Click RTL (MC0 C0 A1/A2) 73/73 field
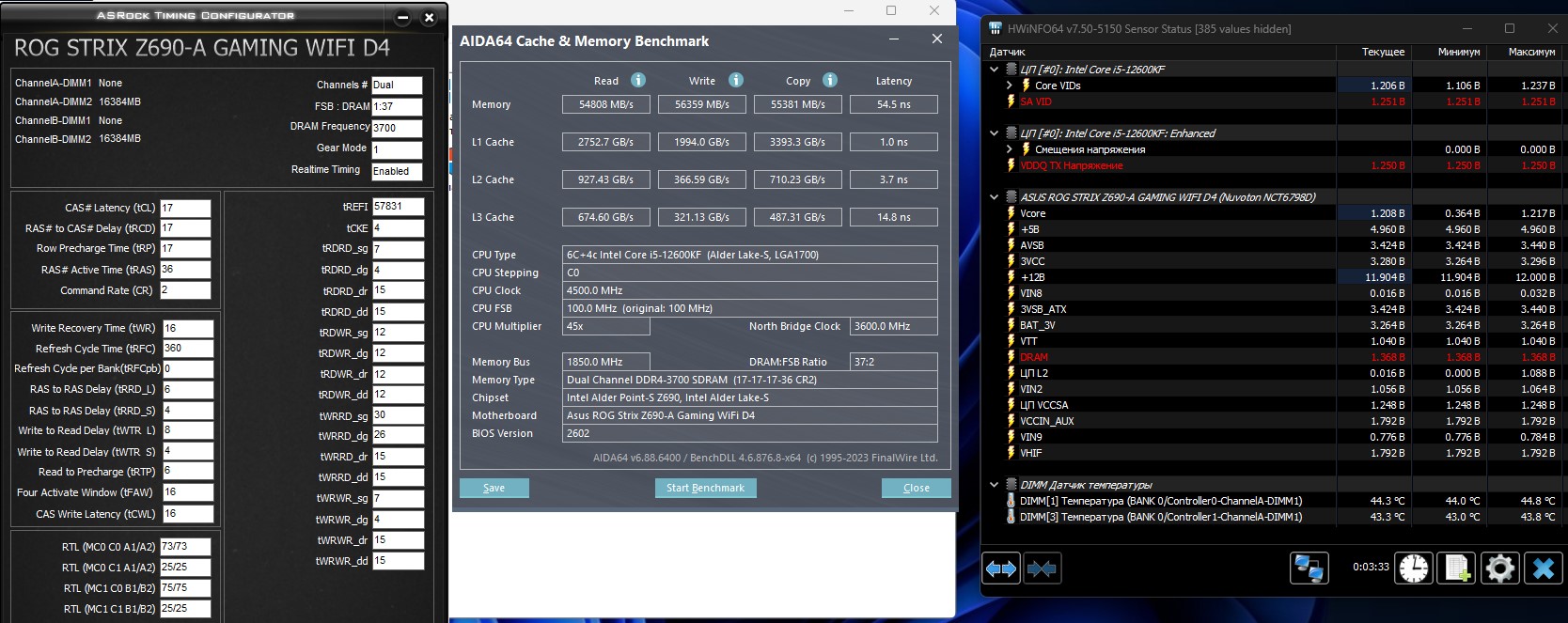Viewport: 1568px width, 623px height. click(x=185, y=546)
